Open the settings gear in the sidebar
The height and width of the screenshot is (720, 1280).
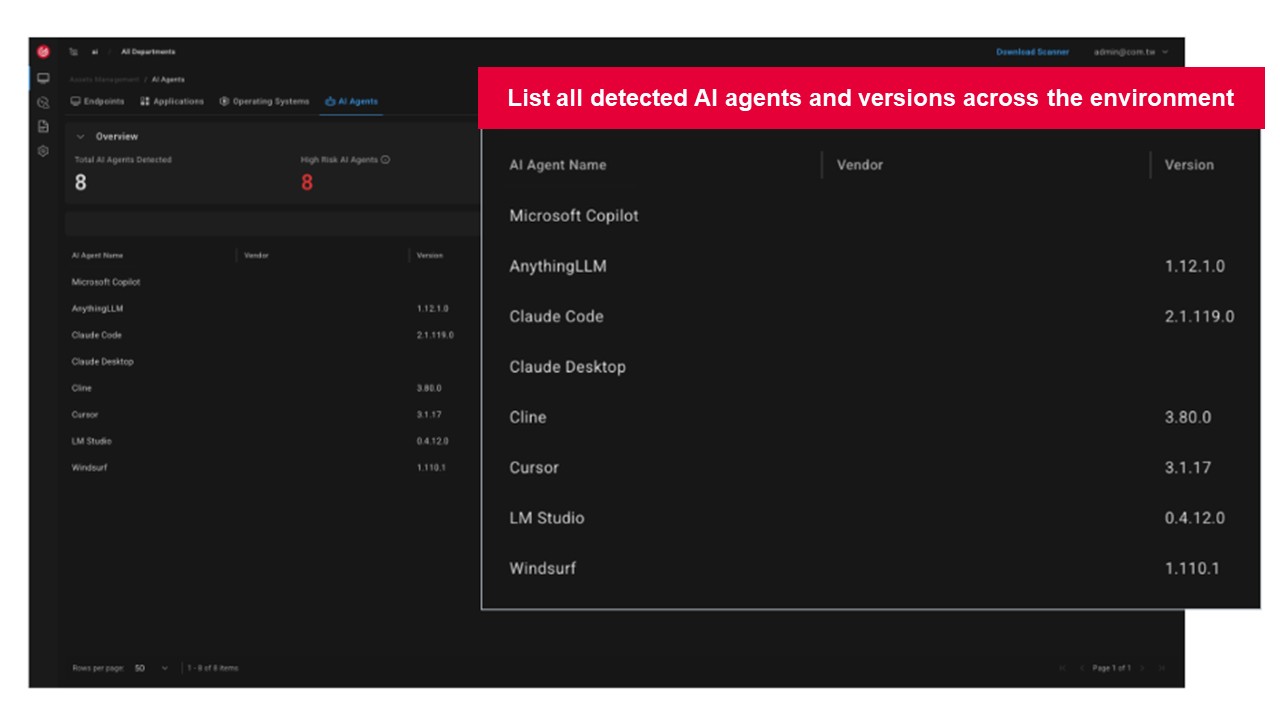[x=43, y=151]
